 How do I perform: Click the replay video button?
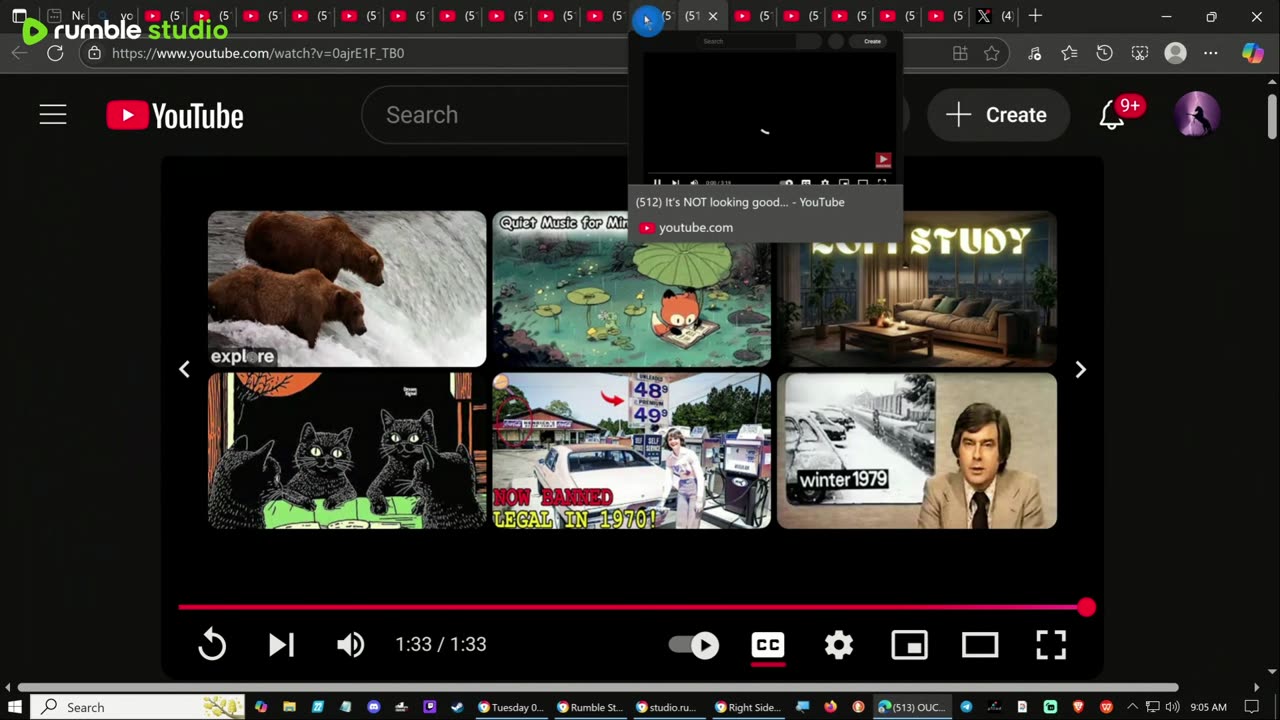(212, 645)
